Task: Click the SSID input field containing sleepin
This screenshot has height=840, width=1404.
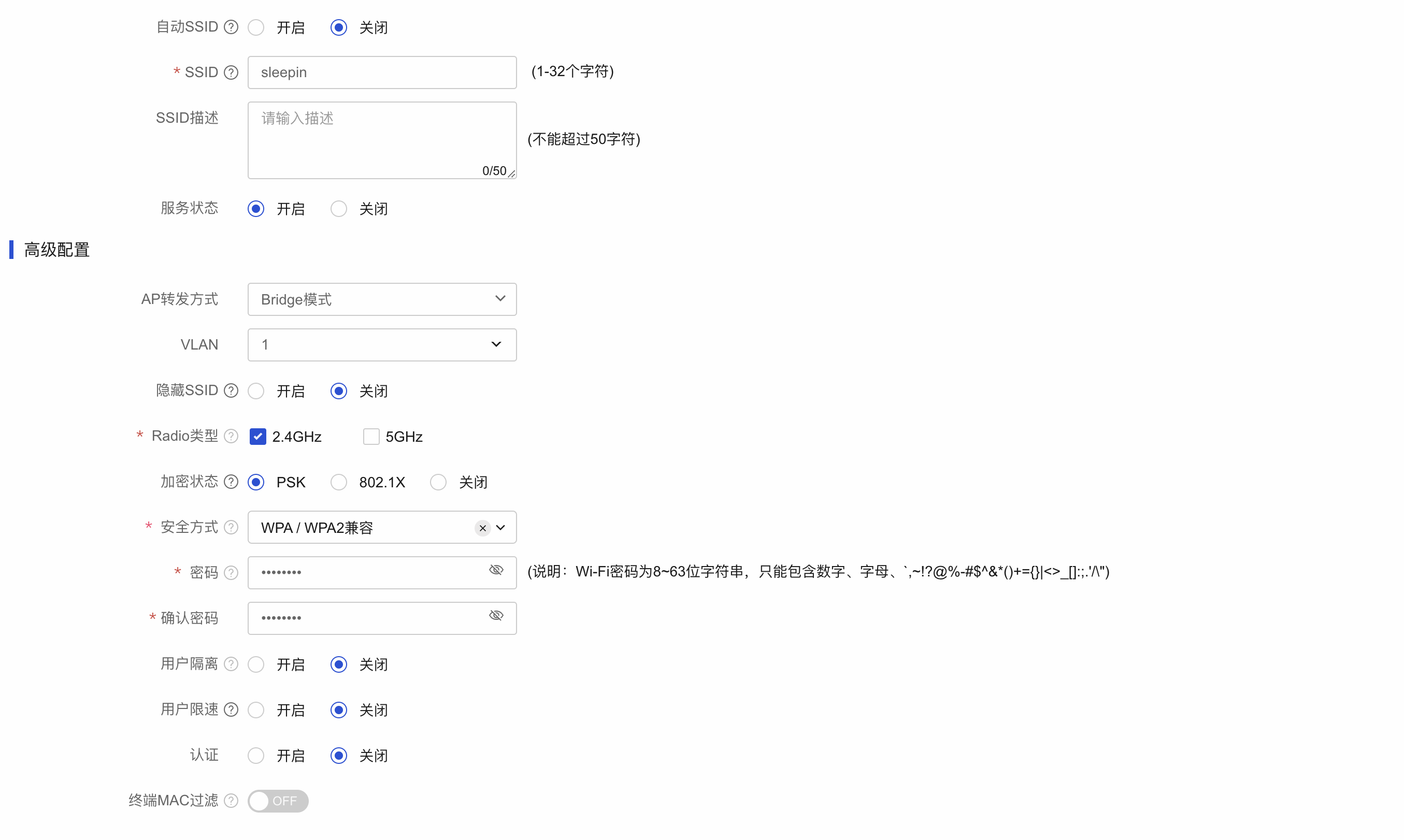Action: point(382,73)
